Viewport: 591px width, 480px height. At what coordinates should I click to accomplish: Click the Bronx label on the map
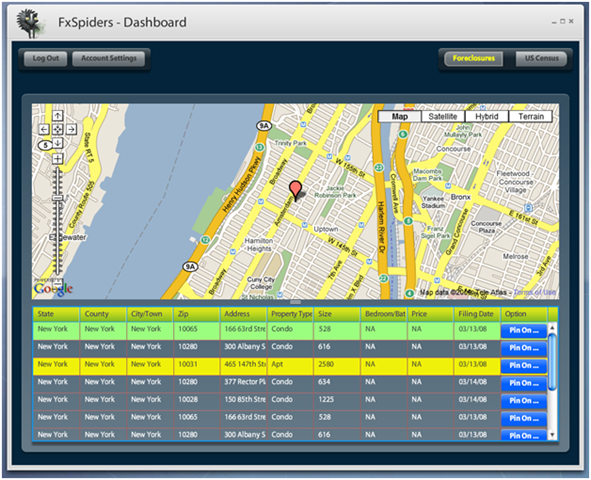click(x=461, y=197)
